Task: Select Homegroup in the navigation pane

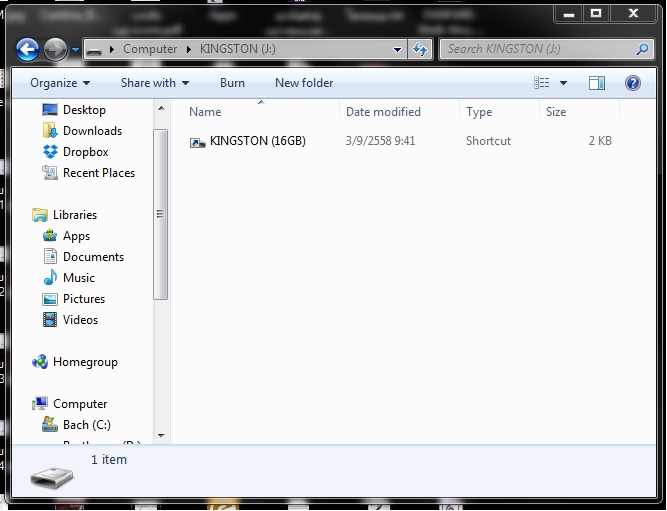Action: coord(85,362)
